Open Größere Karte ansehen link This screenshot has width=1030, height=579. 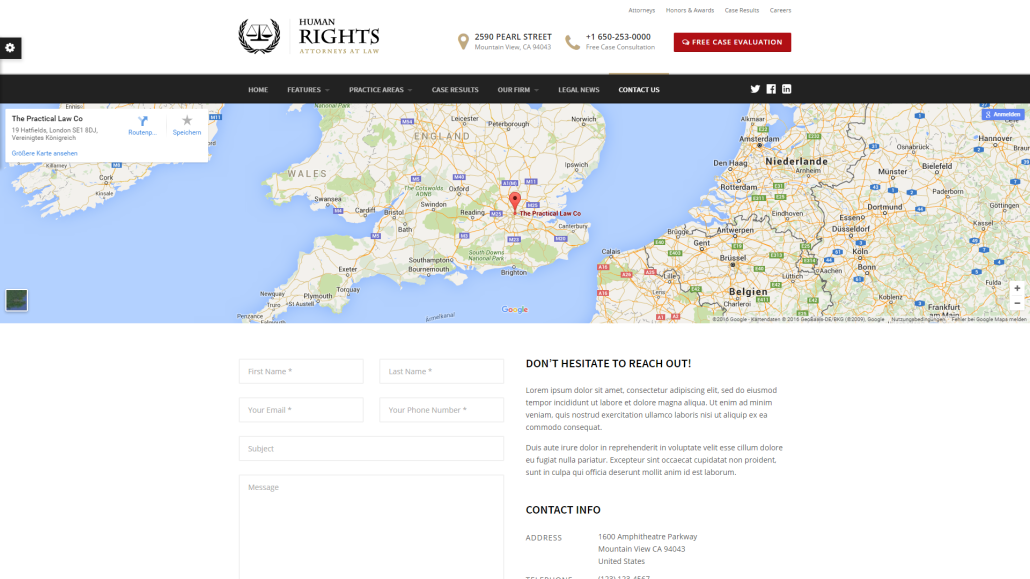click(x=45, y=153)
